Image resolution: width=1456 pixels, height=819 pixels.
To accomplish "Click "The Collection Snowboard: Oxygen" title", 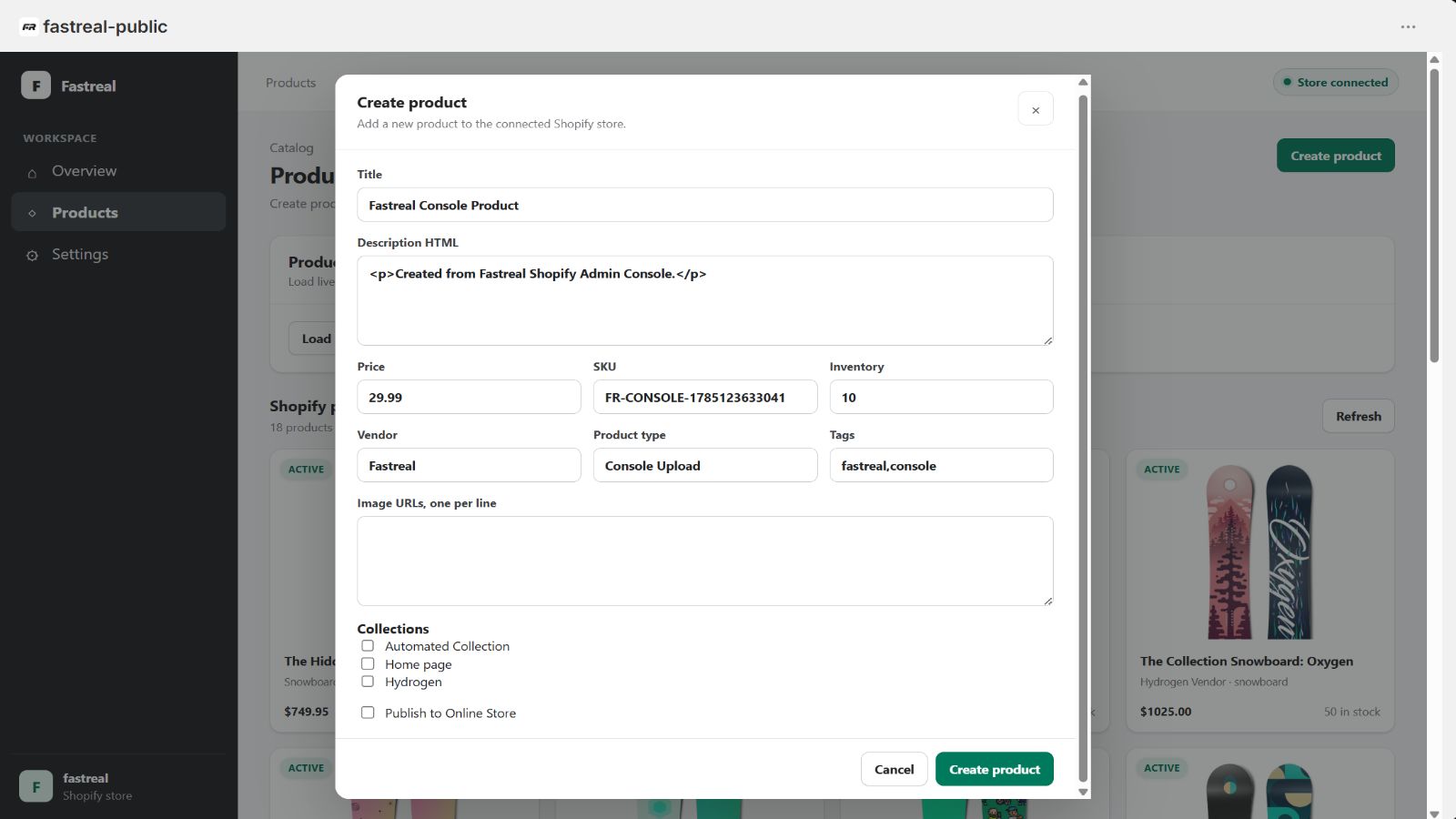I will tap(1246, 661).
